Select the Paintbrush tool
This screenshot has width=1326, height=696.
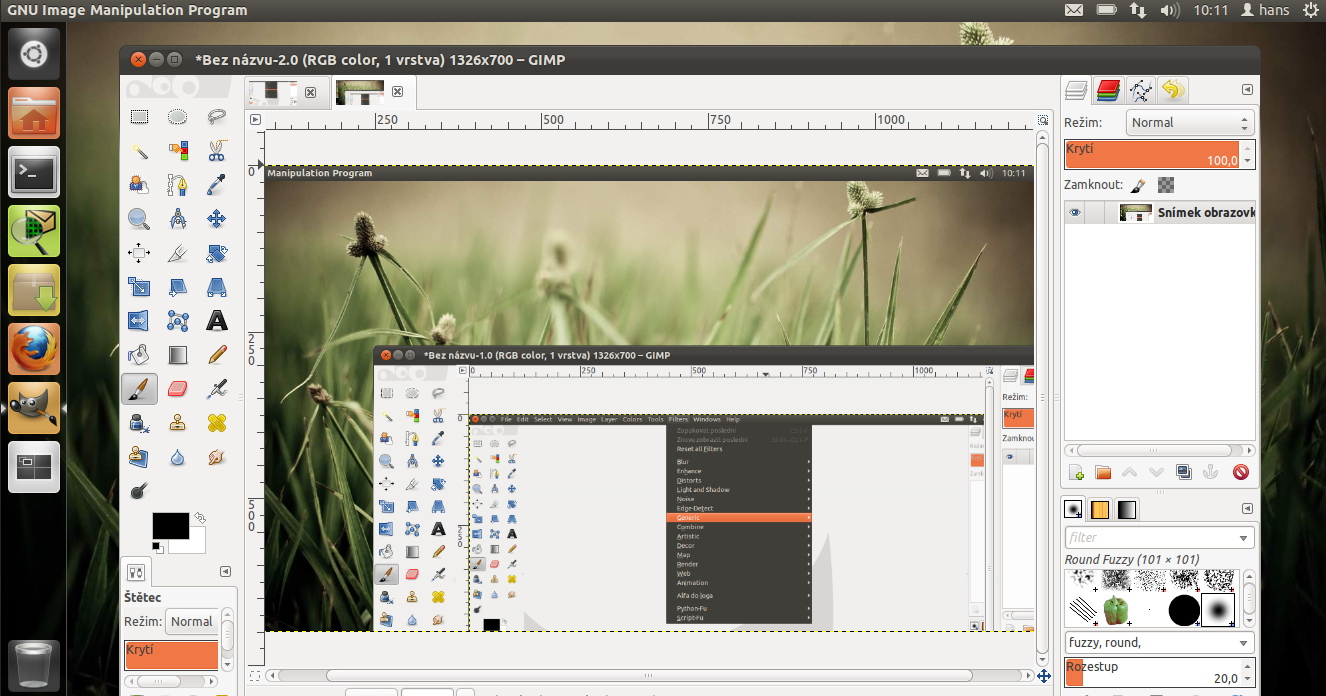click(139, 389)
